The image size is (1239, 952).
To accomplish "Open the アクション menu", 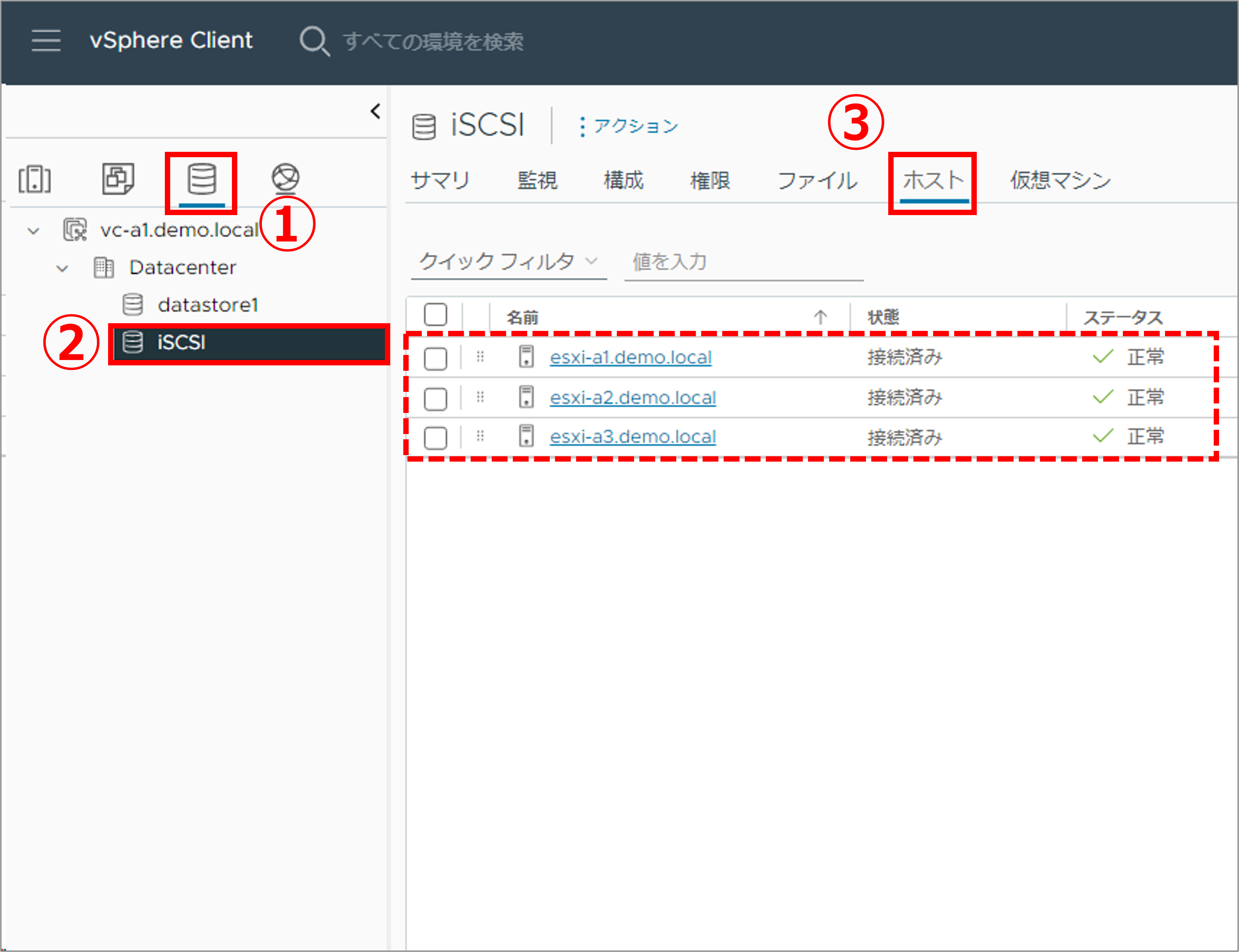I will [628, 126].
